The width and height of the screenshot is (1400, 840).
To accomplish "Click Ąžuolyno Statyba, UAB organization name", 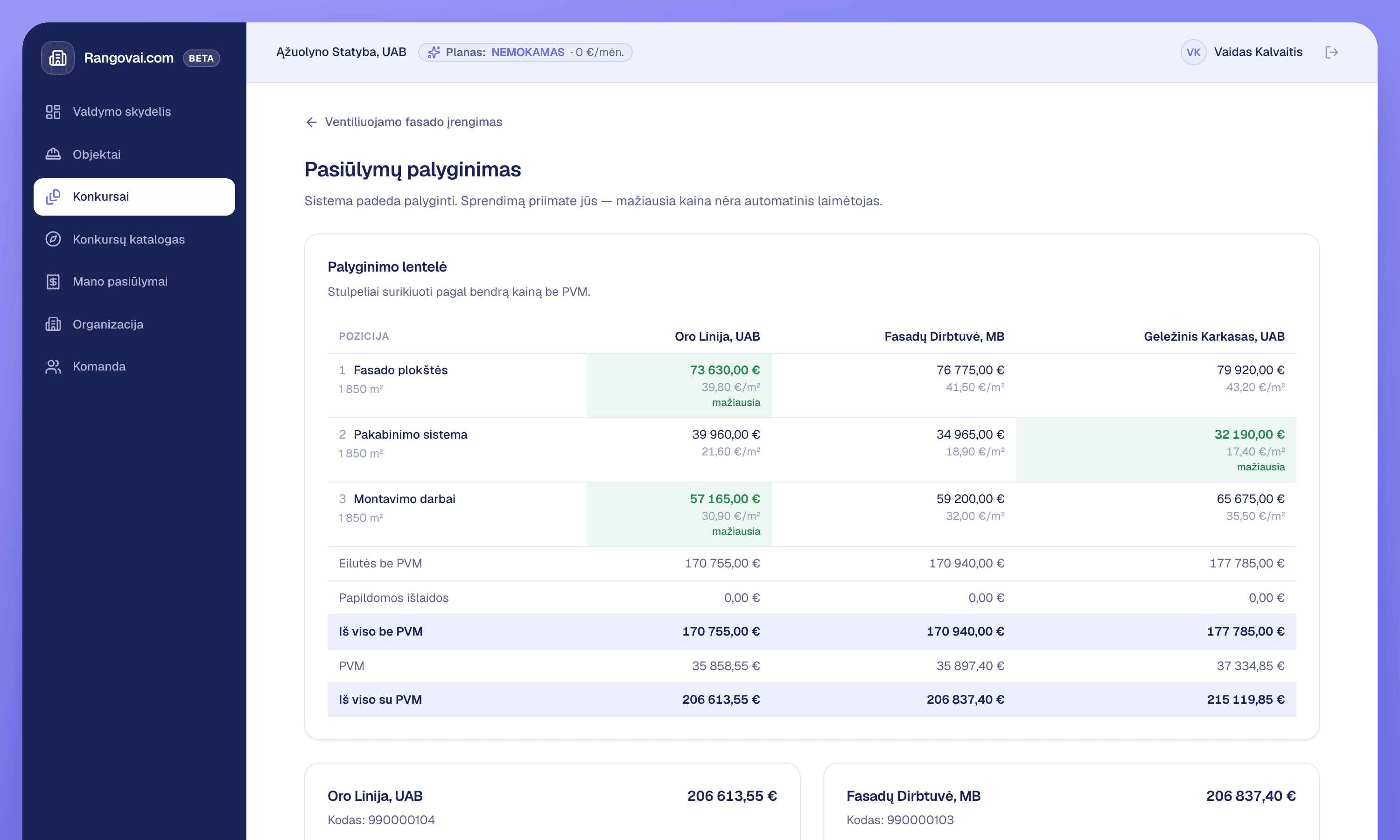I will point(341,52).
